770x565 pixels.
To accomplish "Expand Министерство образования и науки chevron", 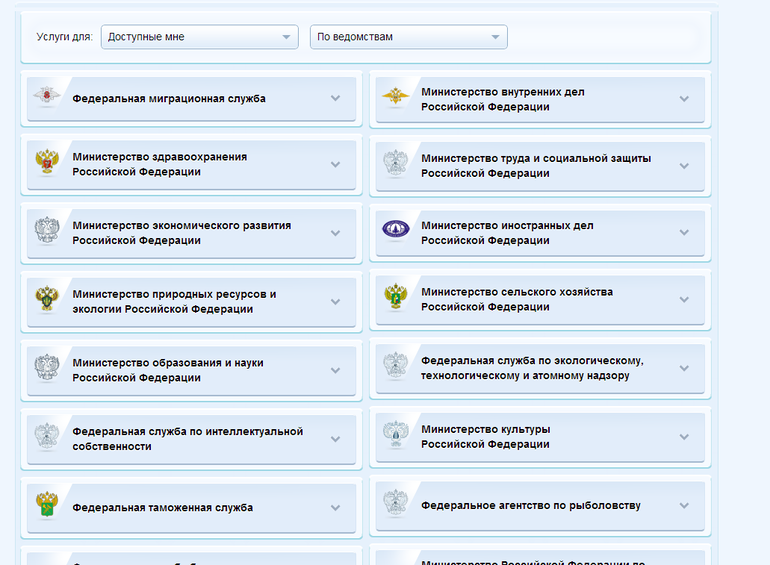I will 335,371.
